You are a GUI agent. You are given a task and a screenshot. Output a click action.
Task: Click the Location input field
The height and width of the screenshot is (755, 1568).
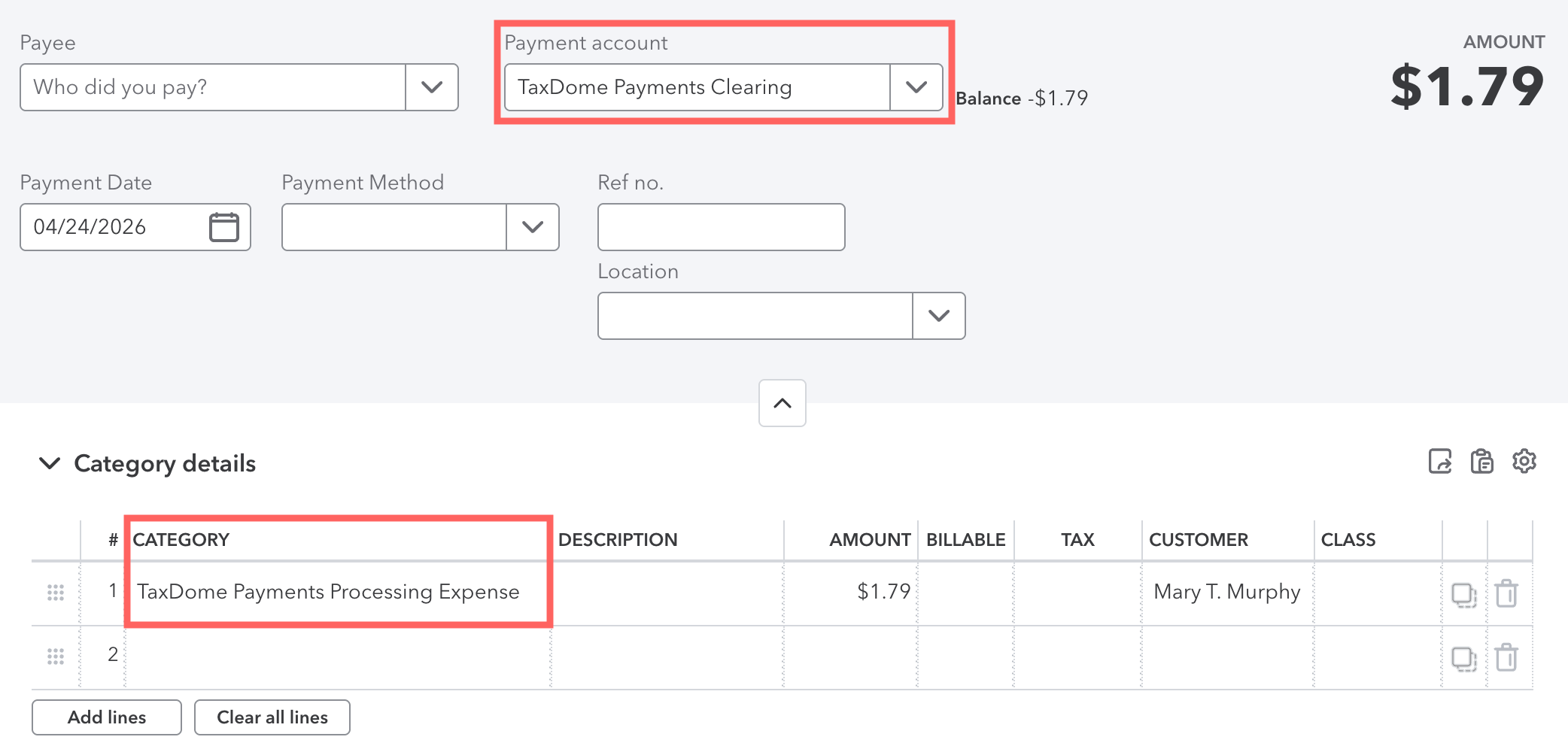tap(755, 316)
